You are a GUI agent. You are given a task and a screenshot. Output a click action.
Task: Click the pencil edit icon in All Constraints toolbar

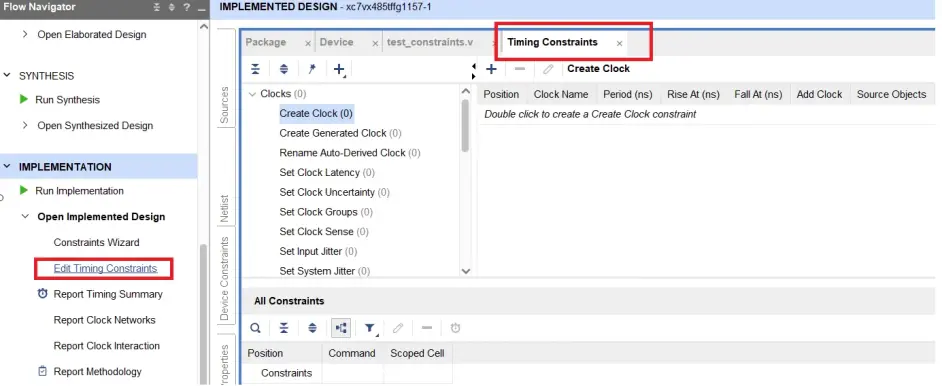(x=398, y=328)
